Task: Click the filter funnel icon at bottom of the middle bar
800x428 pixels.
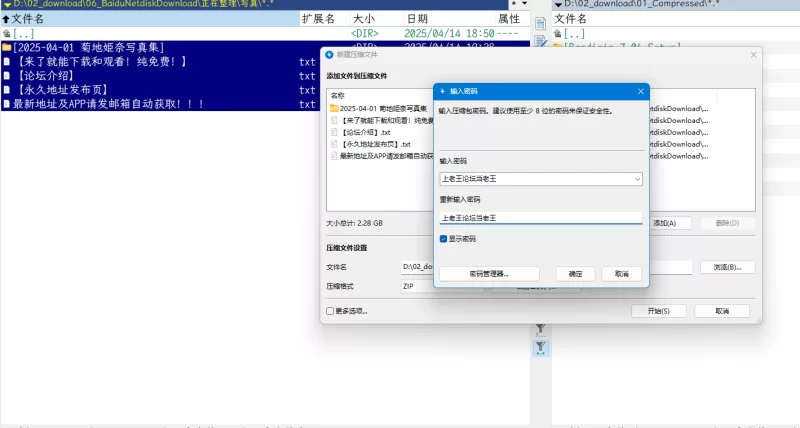Action: [x=540, y=347]
